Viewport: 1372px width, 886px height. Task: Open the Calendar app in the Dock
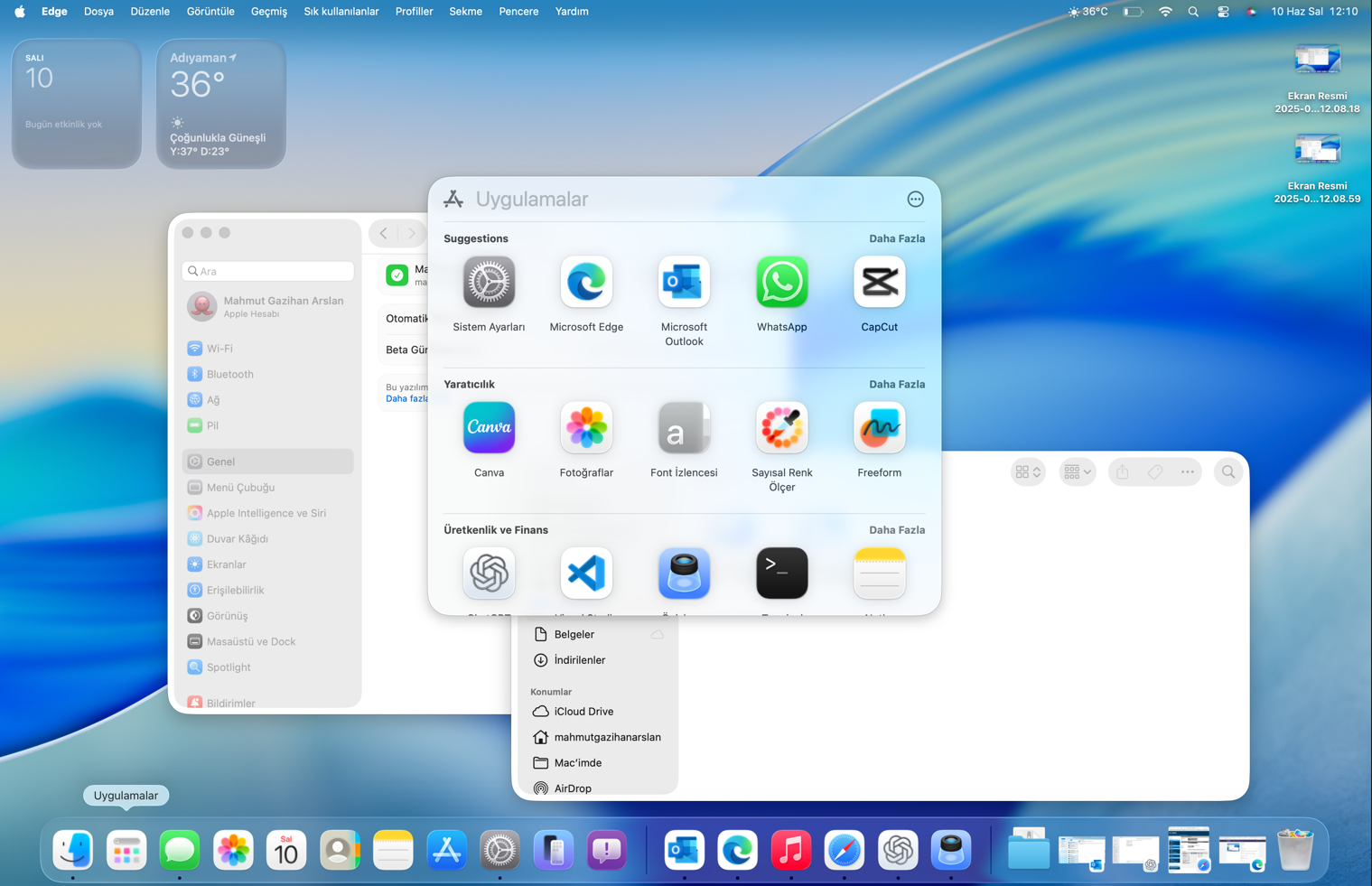click(286, 850)
